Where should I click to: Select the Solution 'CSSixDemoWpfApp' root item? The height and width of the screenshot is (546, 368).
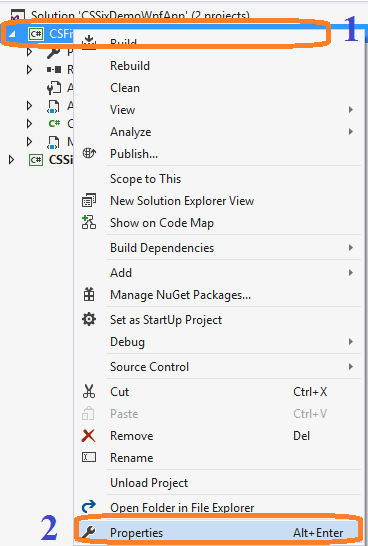[x=139, y=15]
